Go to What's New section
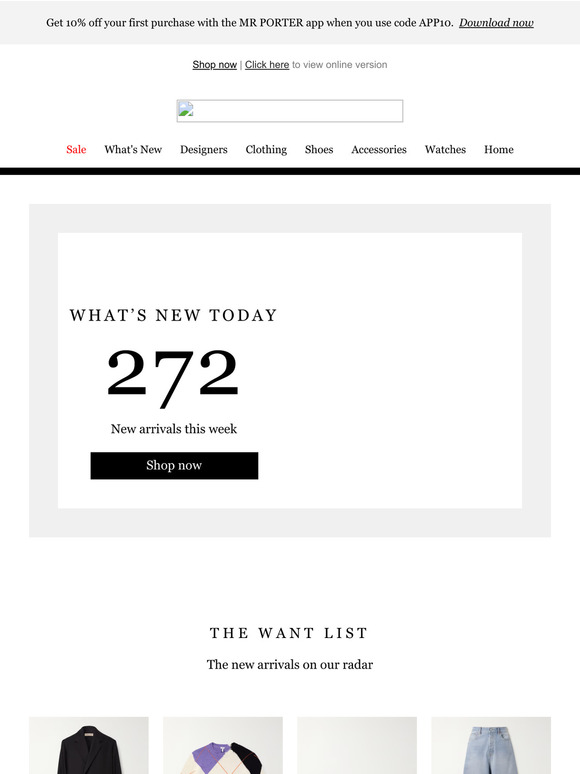580x774 pixels. pyautogui.click(x=133, y=150)
